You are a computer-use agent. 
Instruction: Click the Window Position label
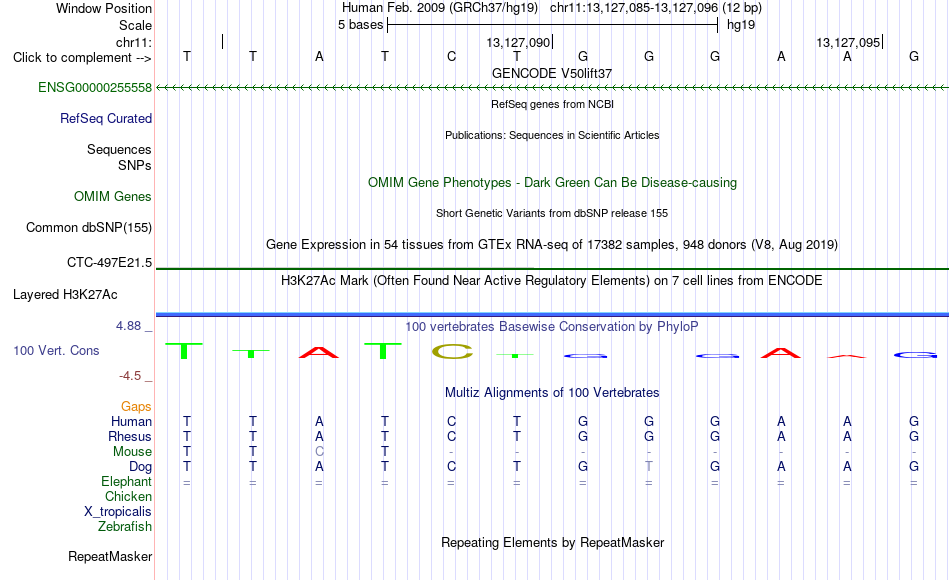point(104,8)
